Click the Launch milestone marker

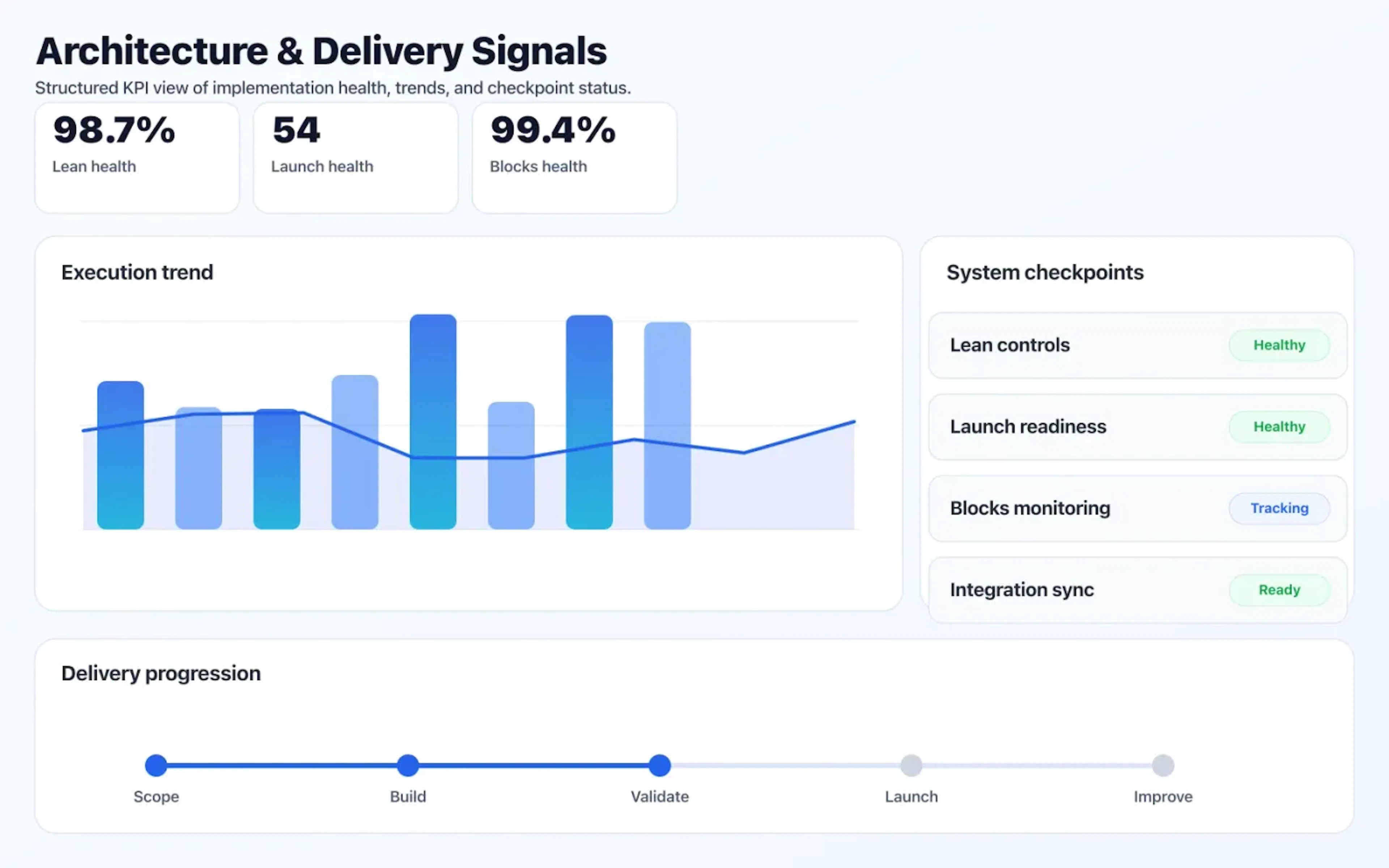click(912, 765)
